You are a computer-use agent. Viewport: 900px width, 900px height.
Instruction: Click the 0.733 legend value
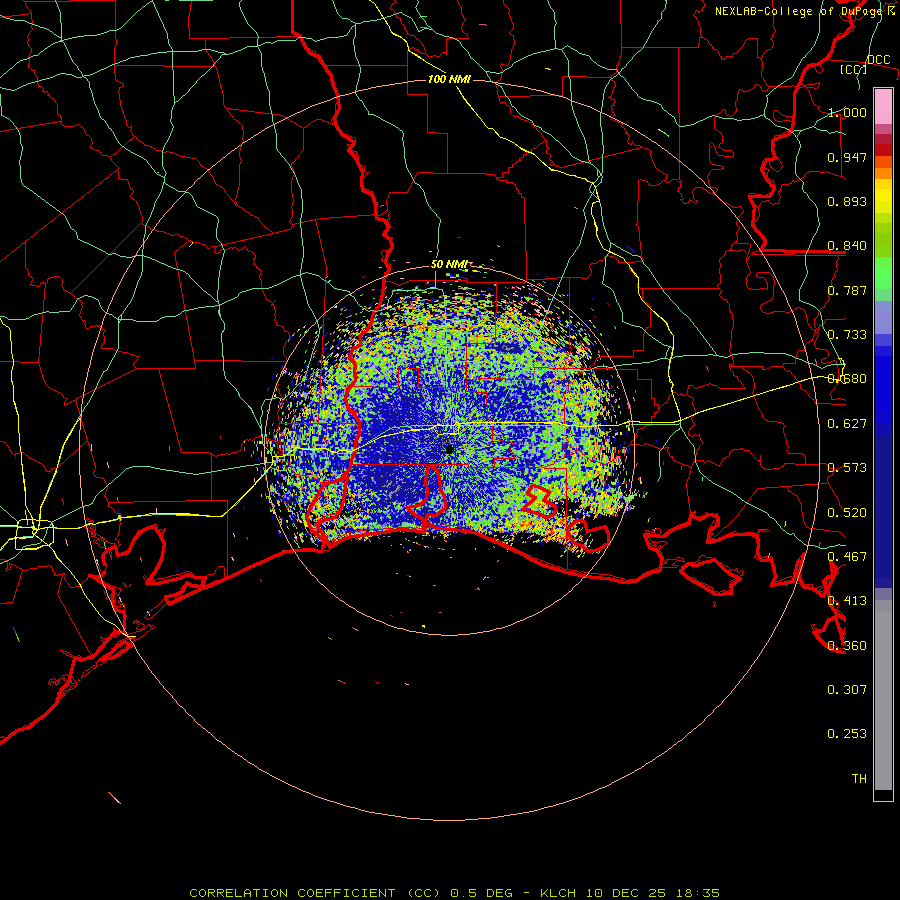point(847,335)
